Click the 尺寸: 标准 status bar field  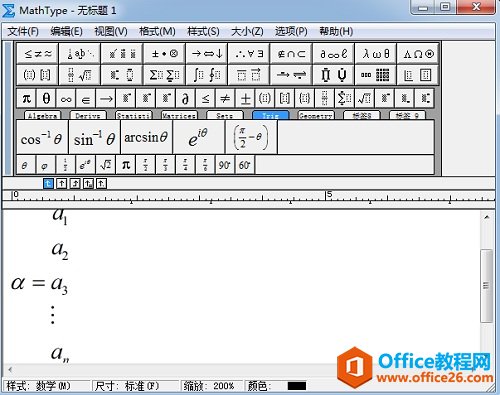(x=136, y=386)
